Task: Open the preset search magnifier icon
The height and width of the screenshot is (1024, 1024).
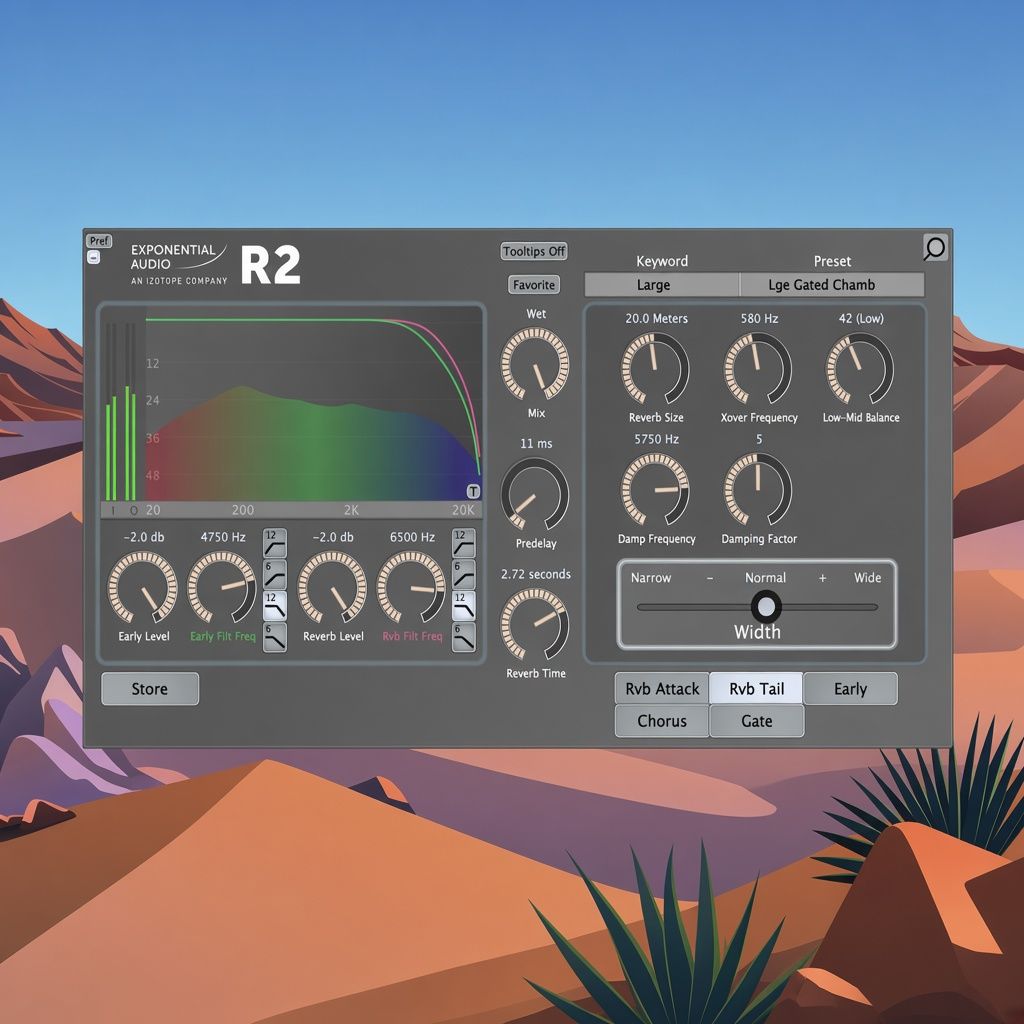Action: pyautogui.click(x=935, y=248)
